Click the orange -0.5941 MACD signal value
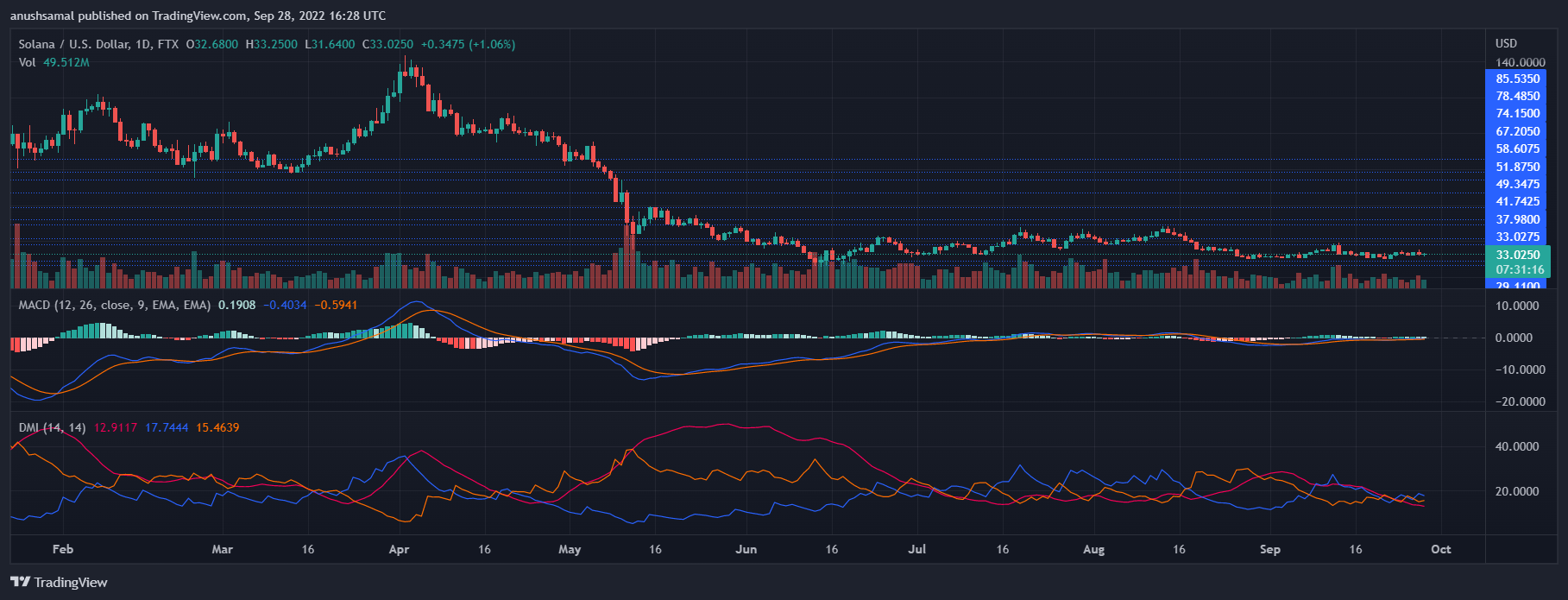Viewport: 1568px width, 600px height. [336, 305]
